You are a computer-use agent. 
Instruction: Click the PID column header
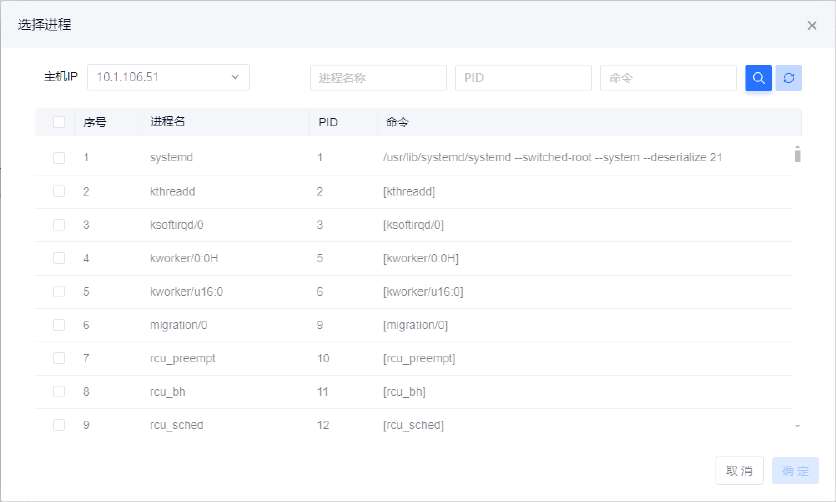click(x=328, y=122)
